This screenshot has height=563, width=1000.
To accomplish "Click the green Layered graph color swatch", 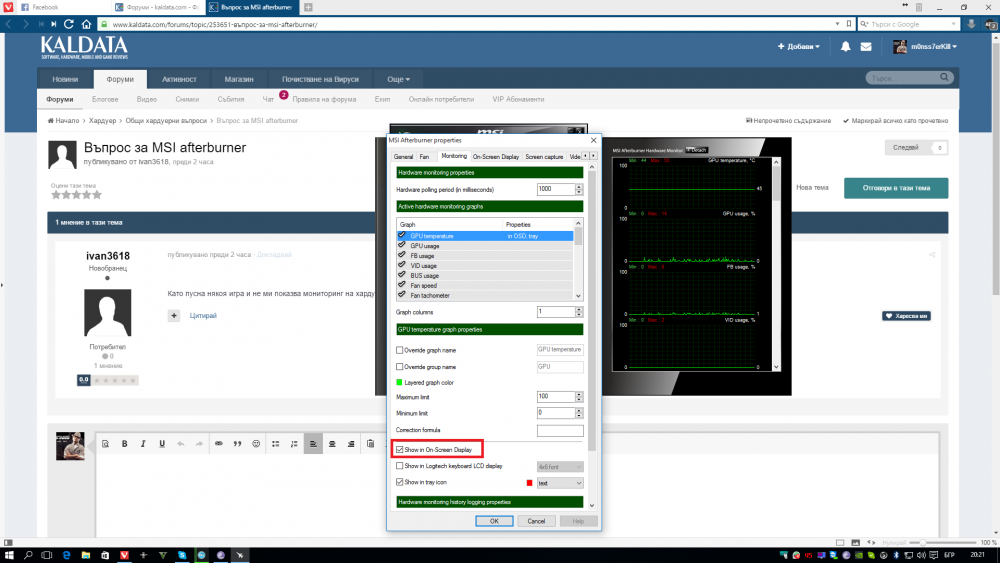I will click(399, 383).
